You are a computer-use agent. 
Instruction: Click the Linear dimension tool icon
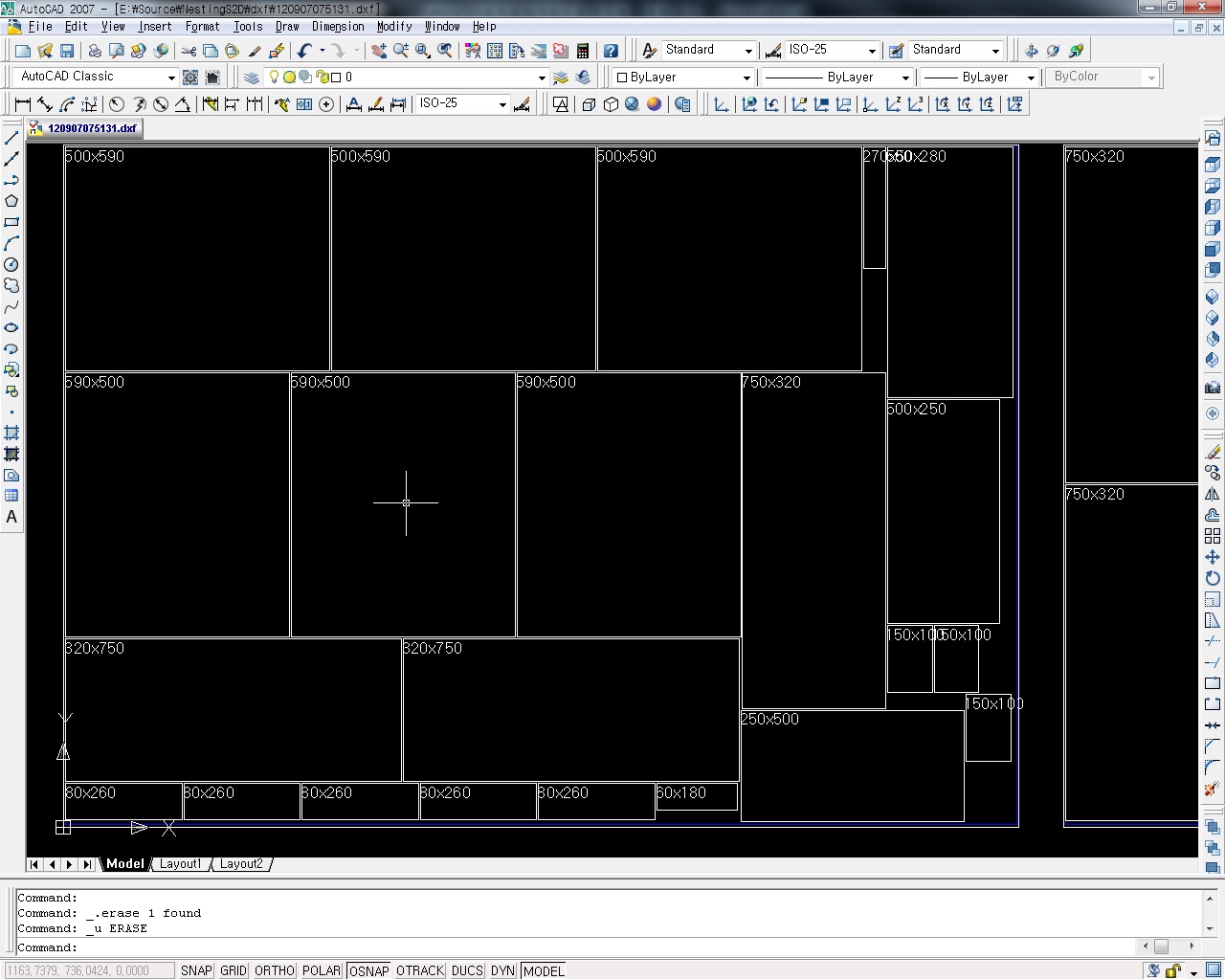(x=23, y=104)
